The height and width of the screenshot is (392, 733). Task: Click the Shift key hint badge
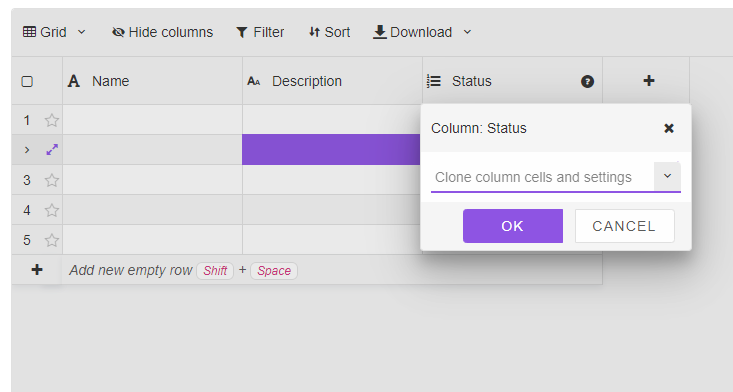pyautogui.click(x=215, y=271)
